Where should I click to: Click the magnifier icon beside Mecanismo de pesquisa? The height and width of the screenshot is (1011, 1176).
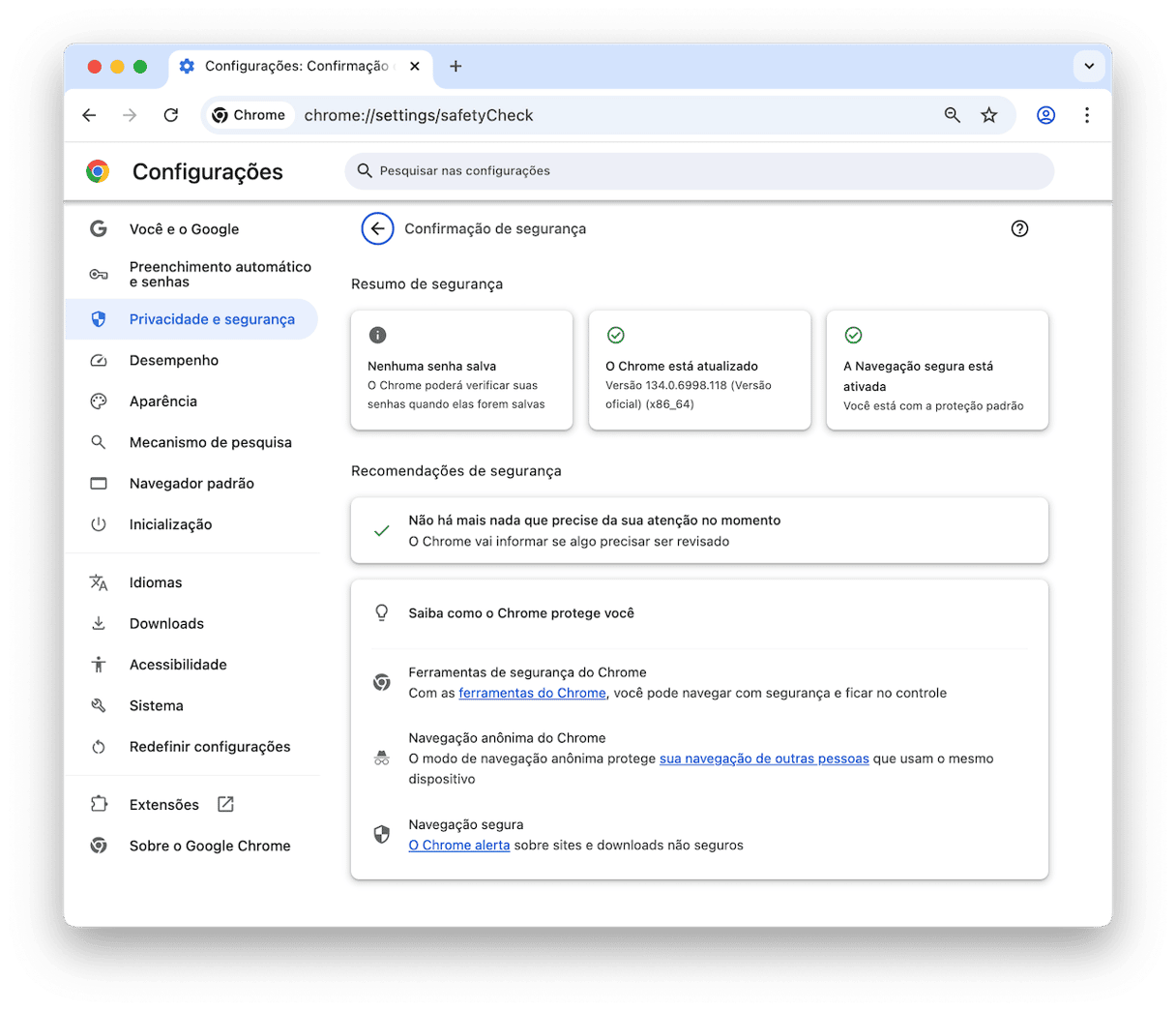pos(99,442)
